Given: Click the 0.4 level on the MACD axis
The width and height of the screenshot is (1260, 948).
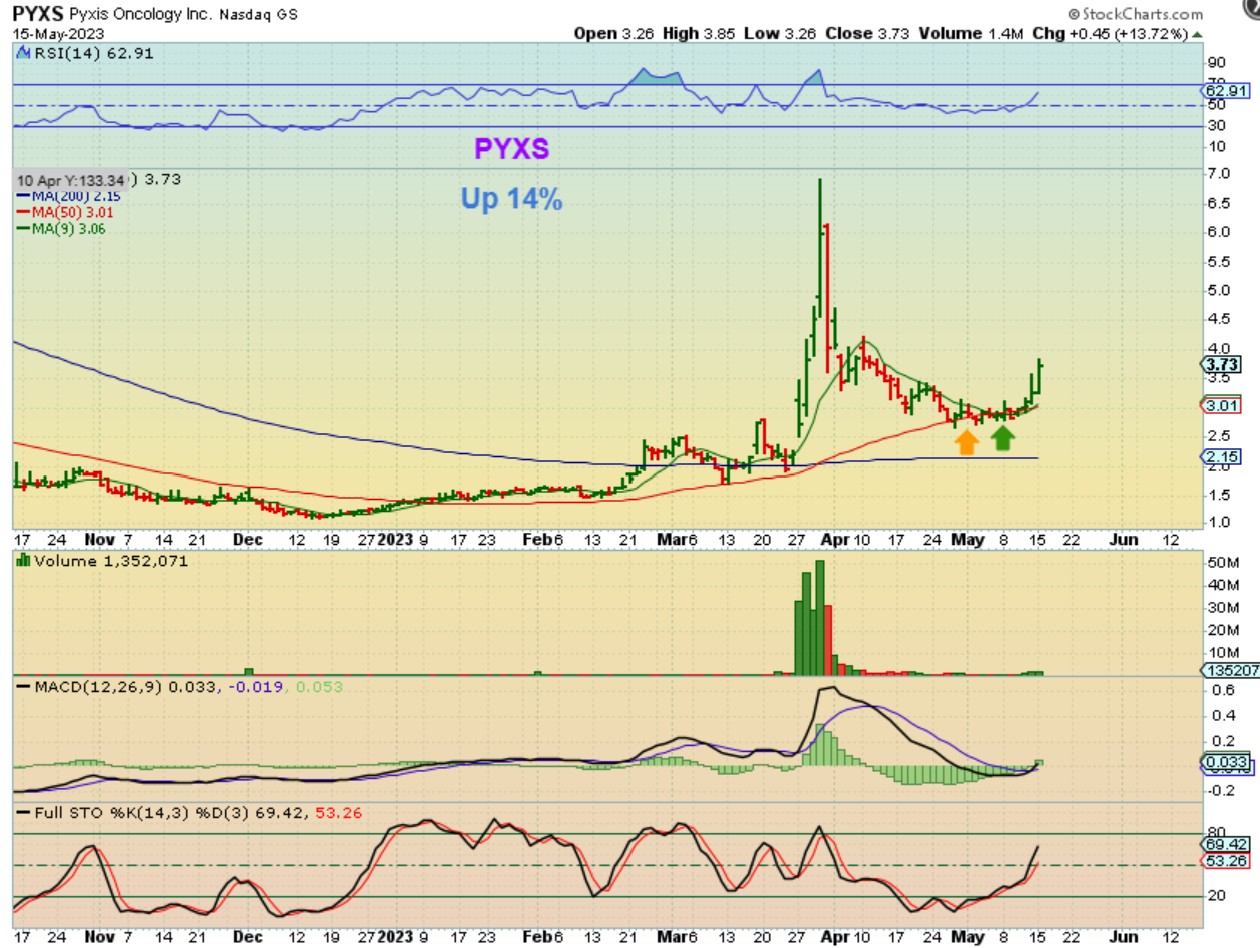Looking at the screenshot, I should click(x=1222, y=716).
